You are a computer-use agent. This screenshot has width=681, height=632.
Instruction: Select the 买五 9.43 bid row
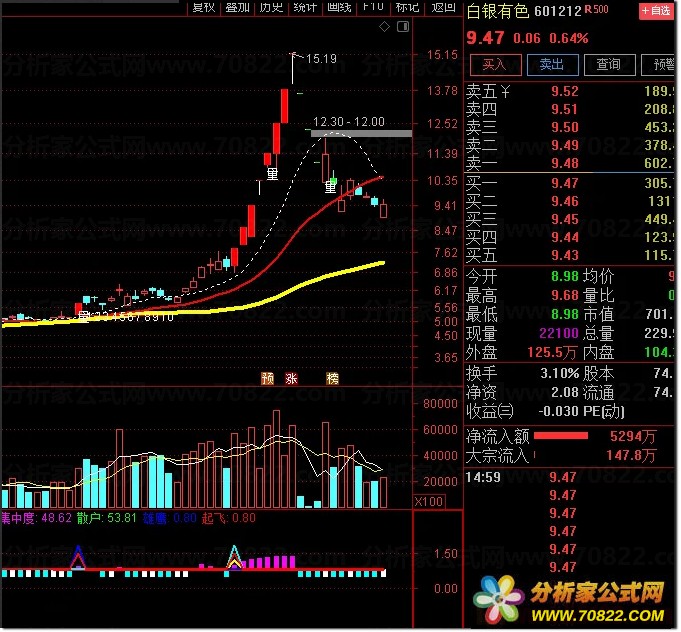(x=570, y=255)
